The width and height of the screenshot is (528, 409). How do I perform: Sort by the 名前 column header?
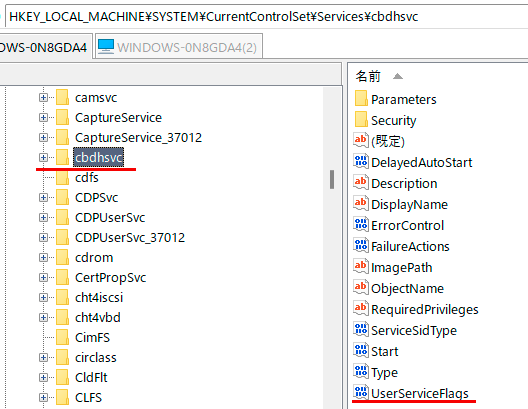pos(368,76)
